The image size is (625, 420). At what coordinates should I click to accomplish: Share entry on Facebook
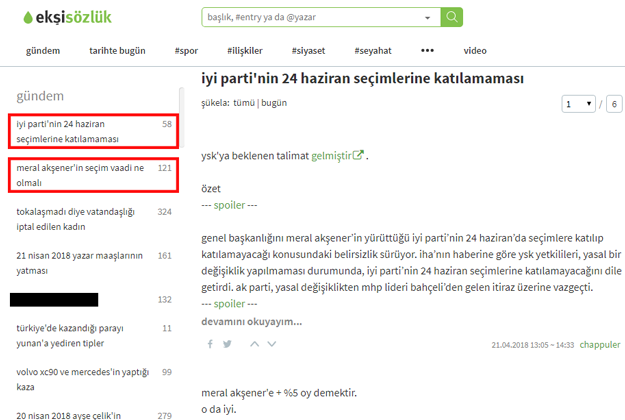[x=210, y=344]
